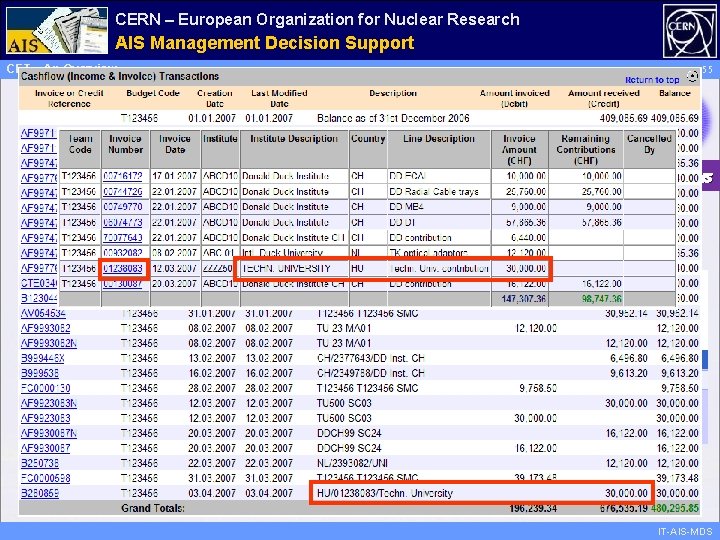This screenshot has width=720, height=540.
Task: Open the truncated CTE034 reference link
Action: [39, 283]
